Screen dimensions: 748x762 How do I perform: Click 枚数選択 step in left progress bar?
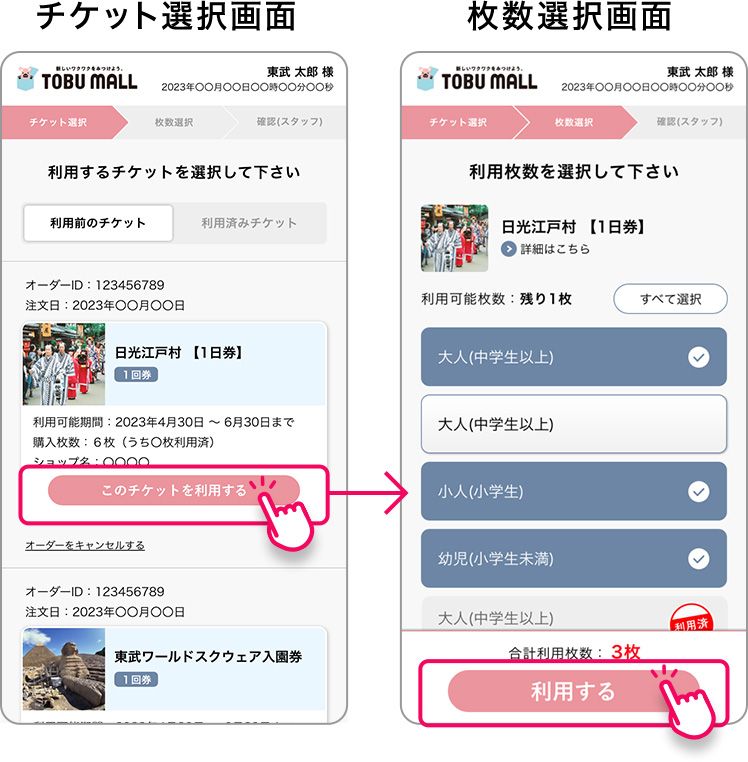pyautogui.click(x=174, y=122)
